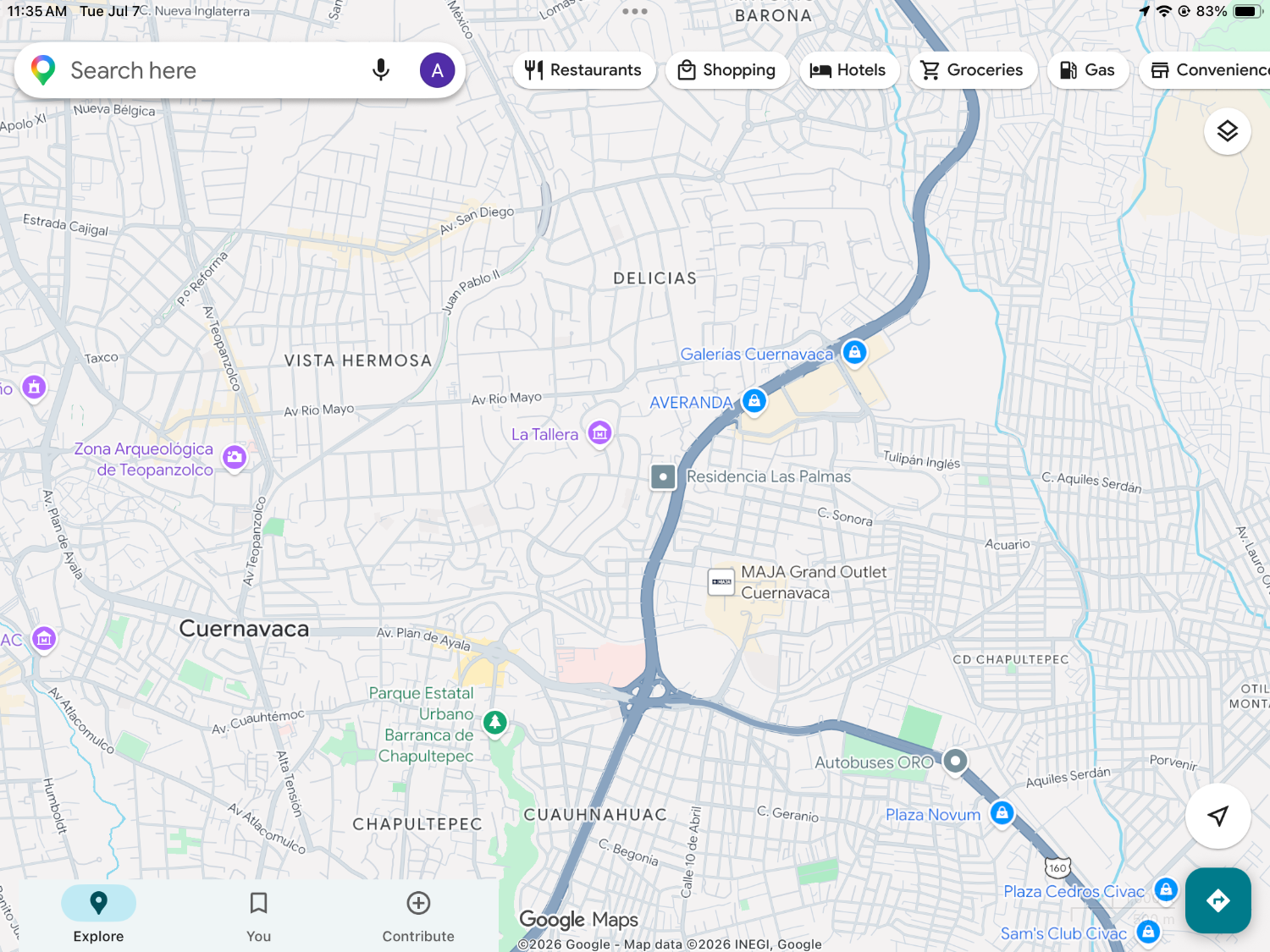Tap the Gas category chip

[x=1087, y=70]
